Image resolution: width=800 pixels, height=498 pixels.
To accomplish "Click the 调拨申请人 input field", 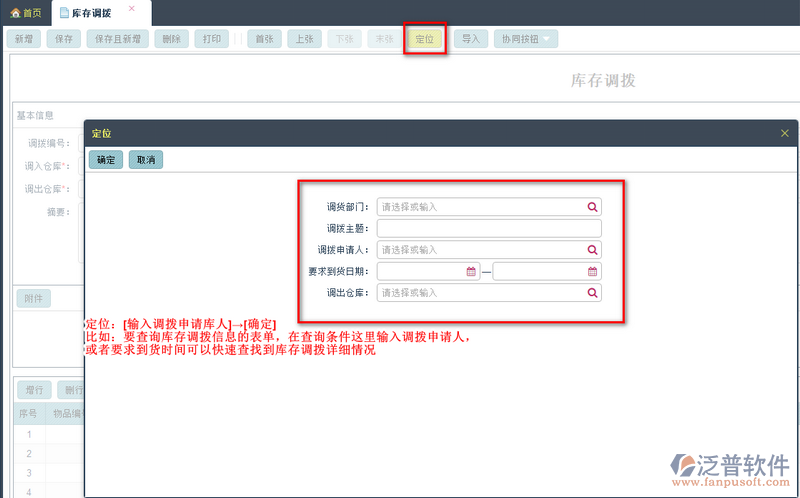I will 489,250.
